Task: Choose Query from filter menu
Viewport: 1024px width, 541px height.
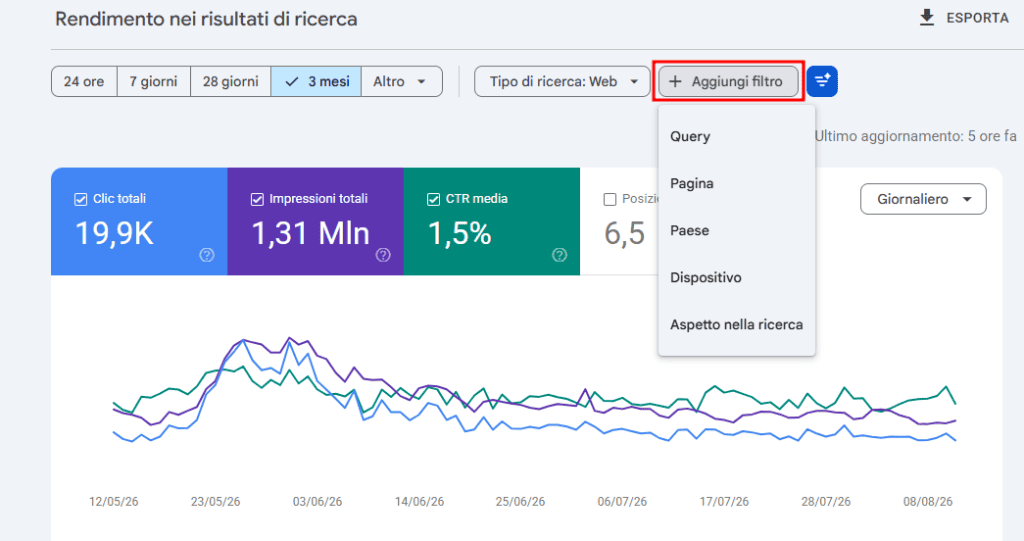Action: click(737, 137)
